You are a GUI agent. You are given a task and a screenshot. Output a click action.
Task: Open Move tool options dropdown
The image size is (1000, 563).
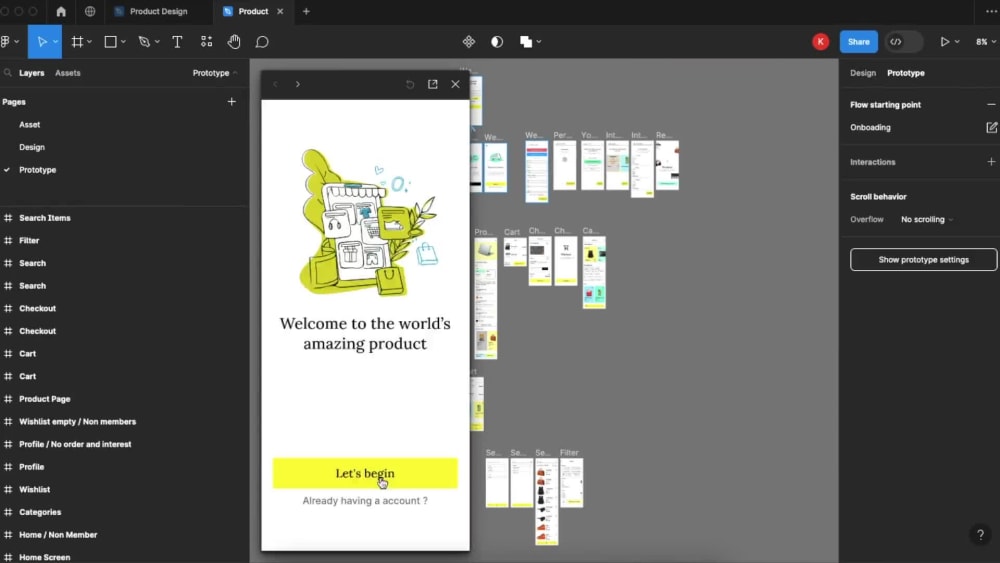click(56, 41)
